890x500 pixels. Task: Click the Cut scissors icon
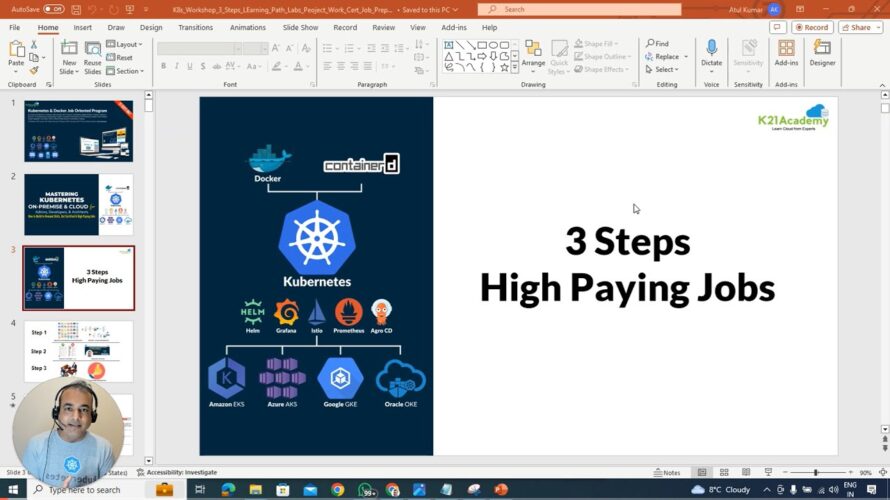pos(34,44)
